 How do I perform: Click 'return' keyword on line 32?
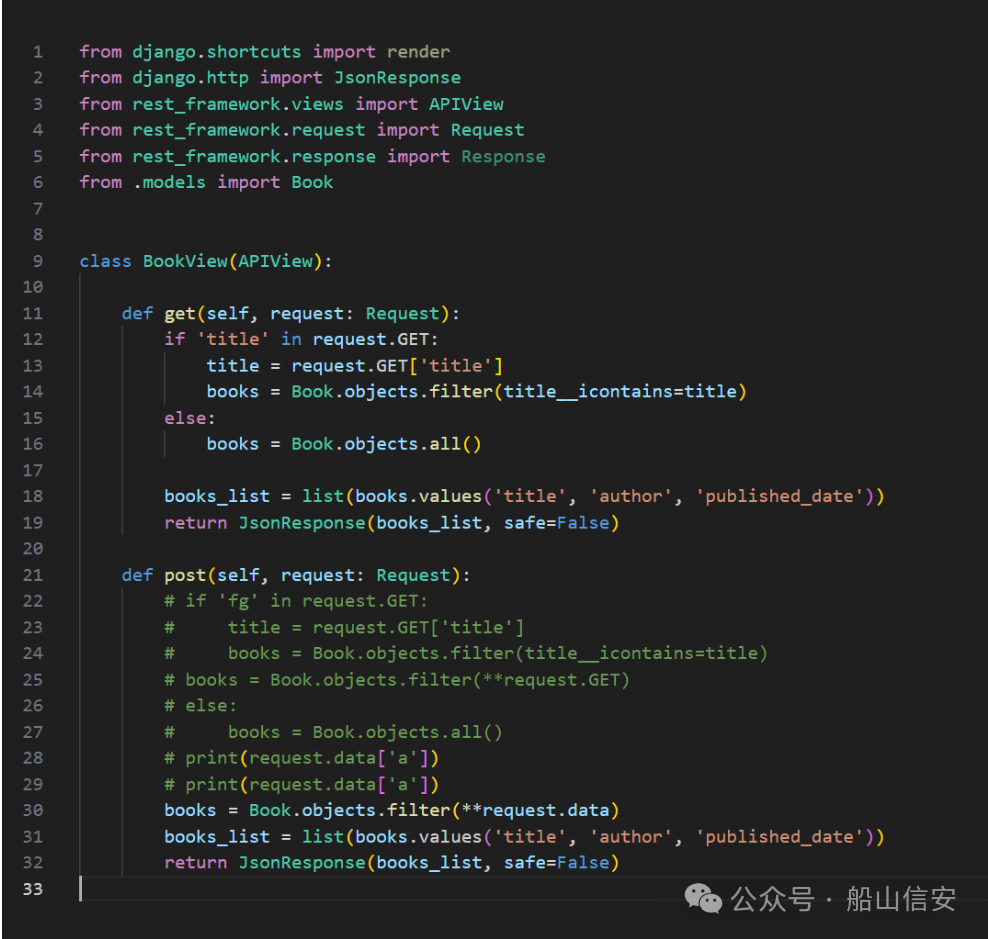click(x=196, y=862)
